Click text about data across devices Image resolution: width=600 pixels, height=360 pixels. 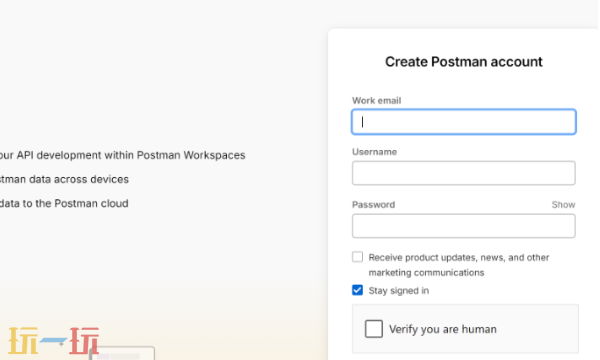coord(64,179)
